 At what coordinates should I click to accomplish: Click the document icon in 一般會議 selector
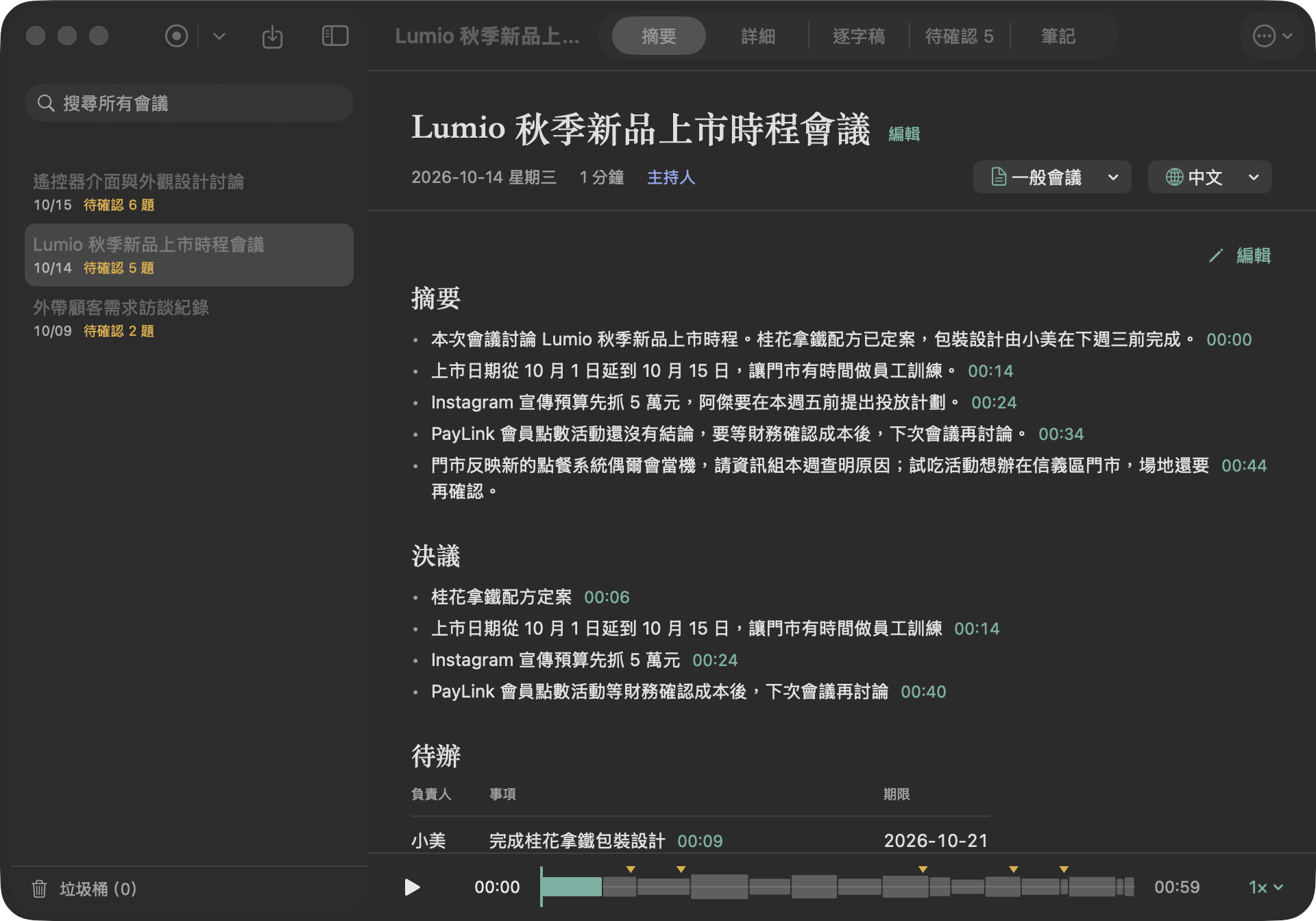[x=999, y=177]
